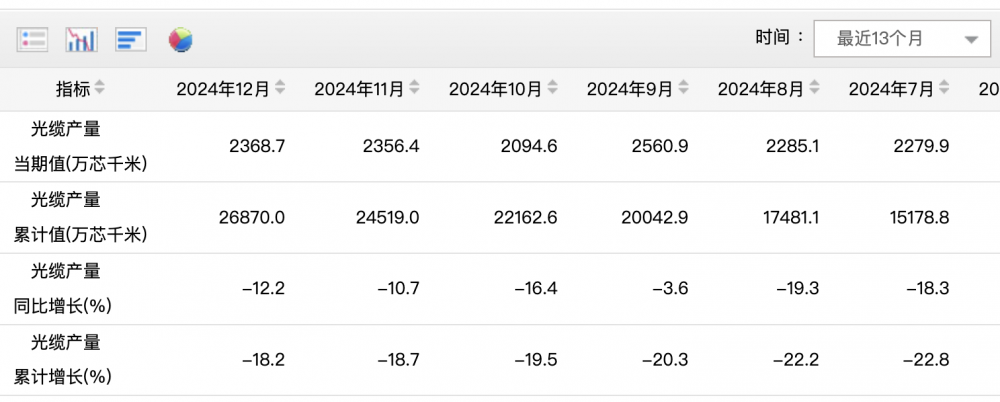Sort the 2024年10月 column
Viewport: 1000px width, 402px height.
552,89
